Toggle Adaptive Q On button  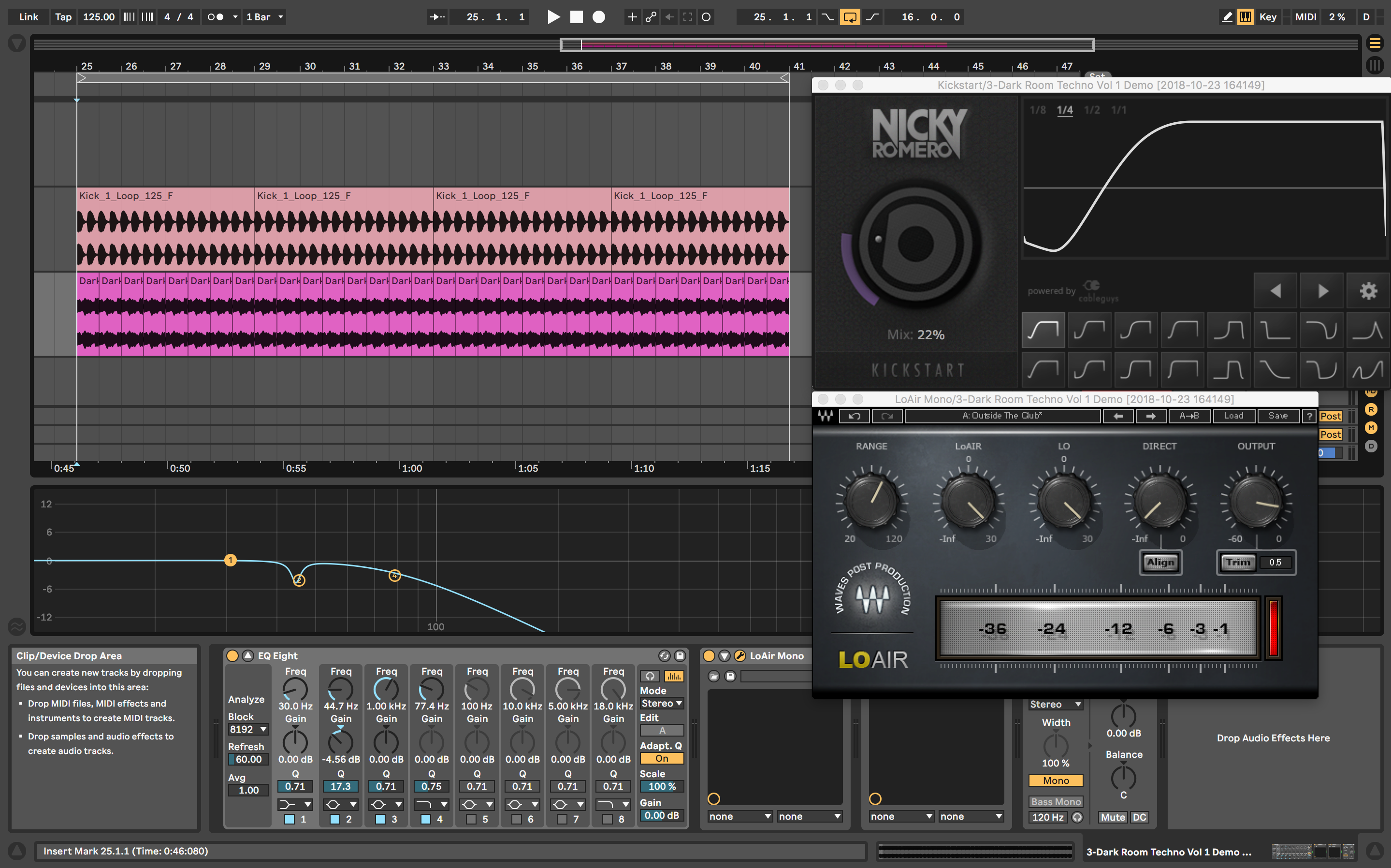pos(661,758)
